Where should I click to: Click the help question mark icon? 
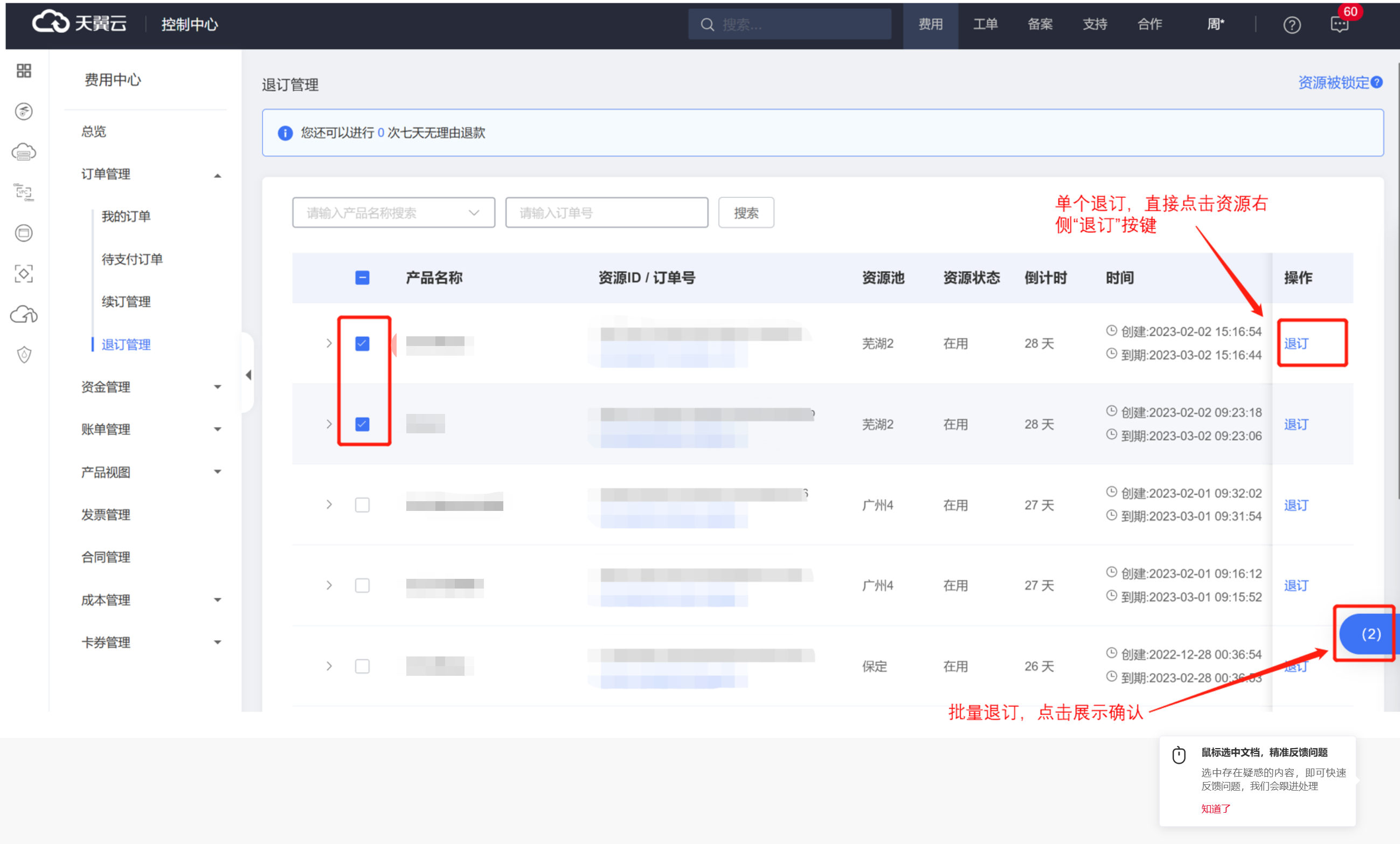(x=1292, y=24)
